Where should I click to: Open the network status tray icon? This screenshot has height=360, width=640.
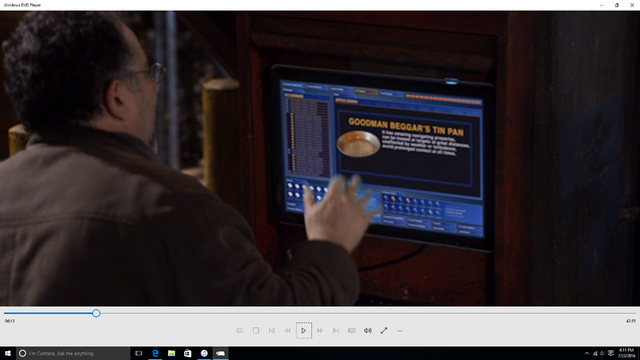595,353
